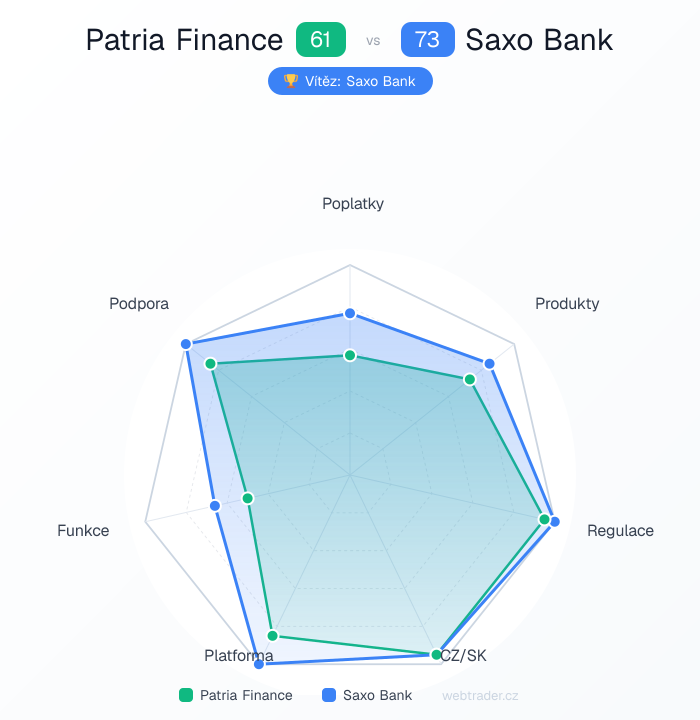Select Patria Finance's green data point on Poplatky
The width and height of the screenshot is (700, 720).
(350, 355)
